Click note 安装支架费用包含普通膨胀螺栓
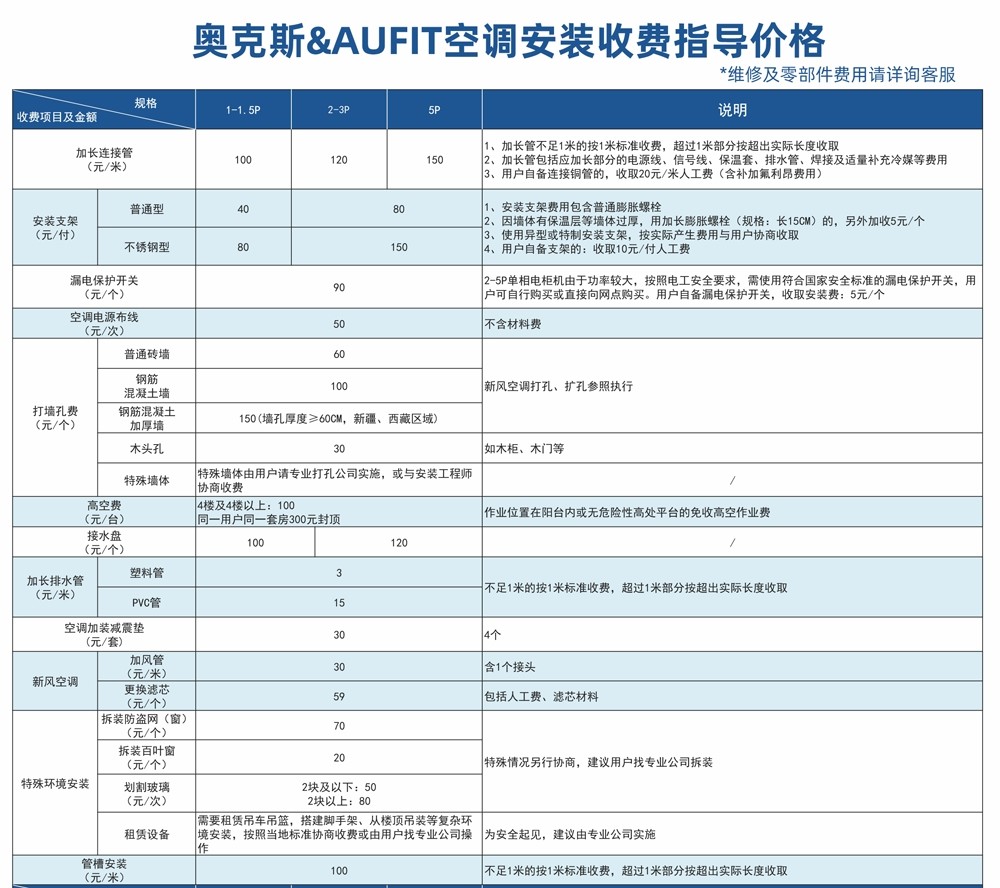Image resolution: width=1000 pixels, height=888 pixels. pos(573,207)
